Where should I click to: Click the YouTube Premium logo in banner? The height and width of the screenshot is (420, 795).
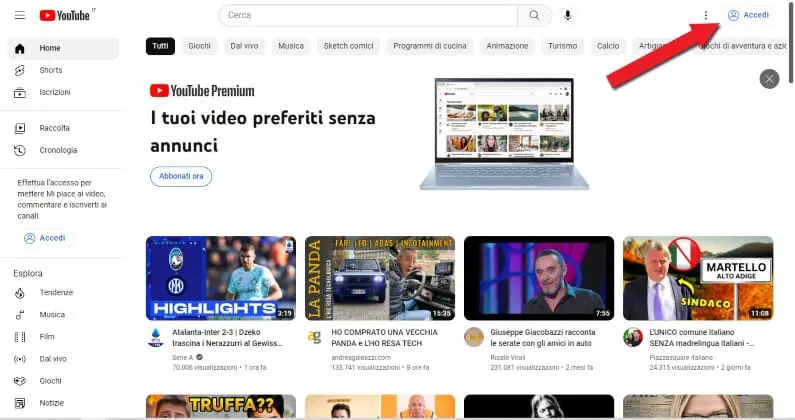(x=202, y=91)
